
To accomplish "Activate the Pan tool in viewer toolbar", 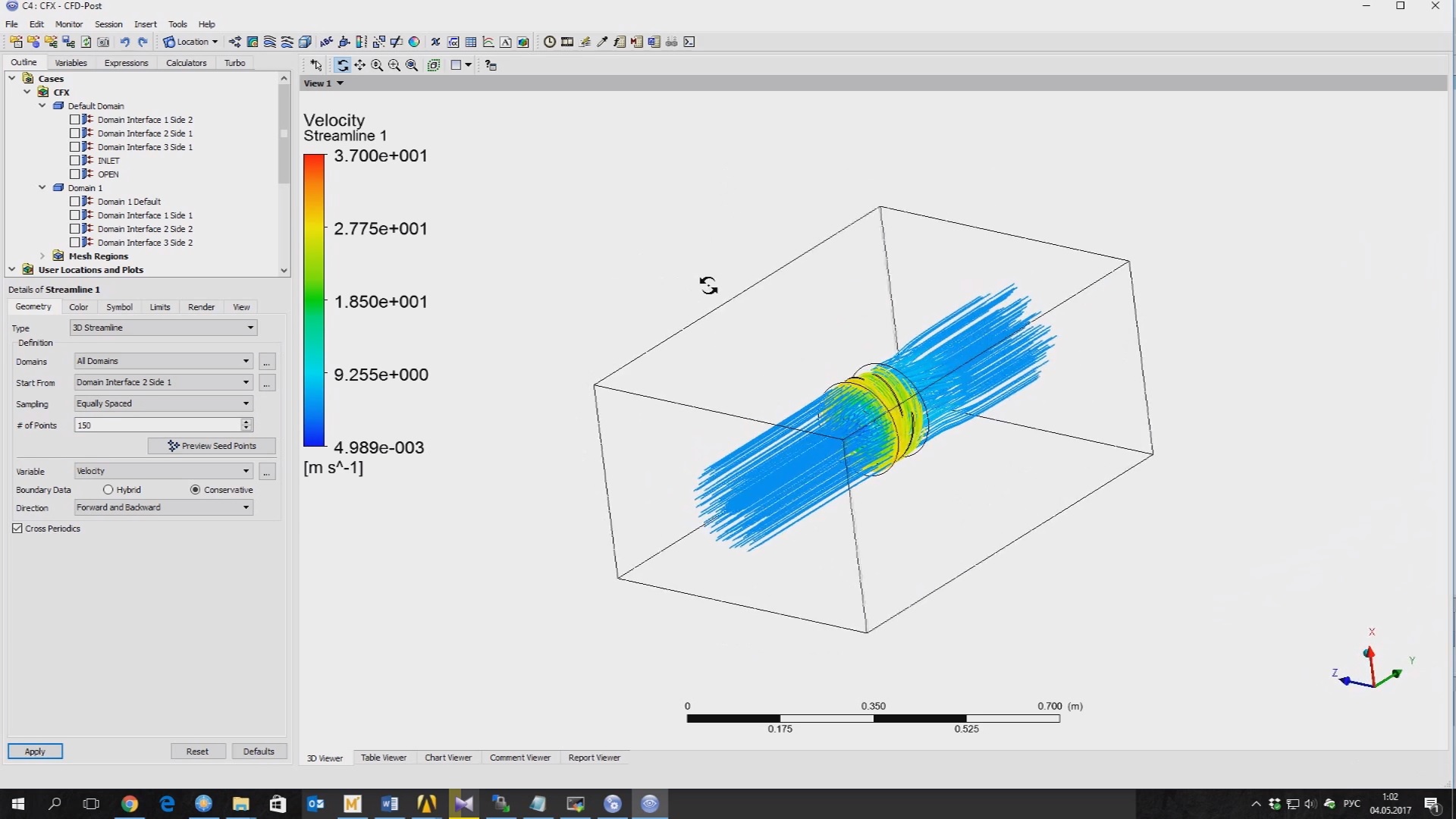I will click(x=360, y=65).
